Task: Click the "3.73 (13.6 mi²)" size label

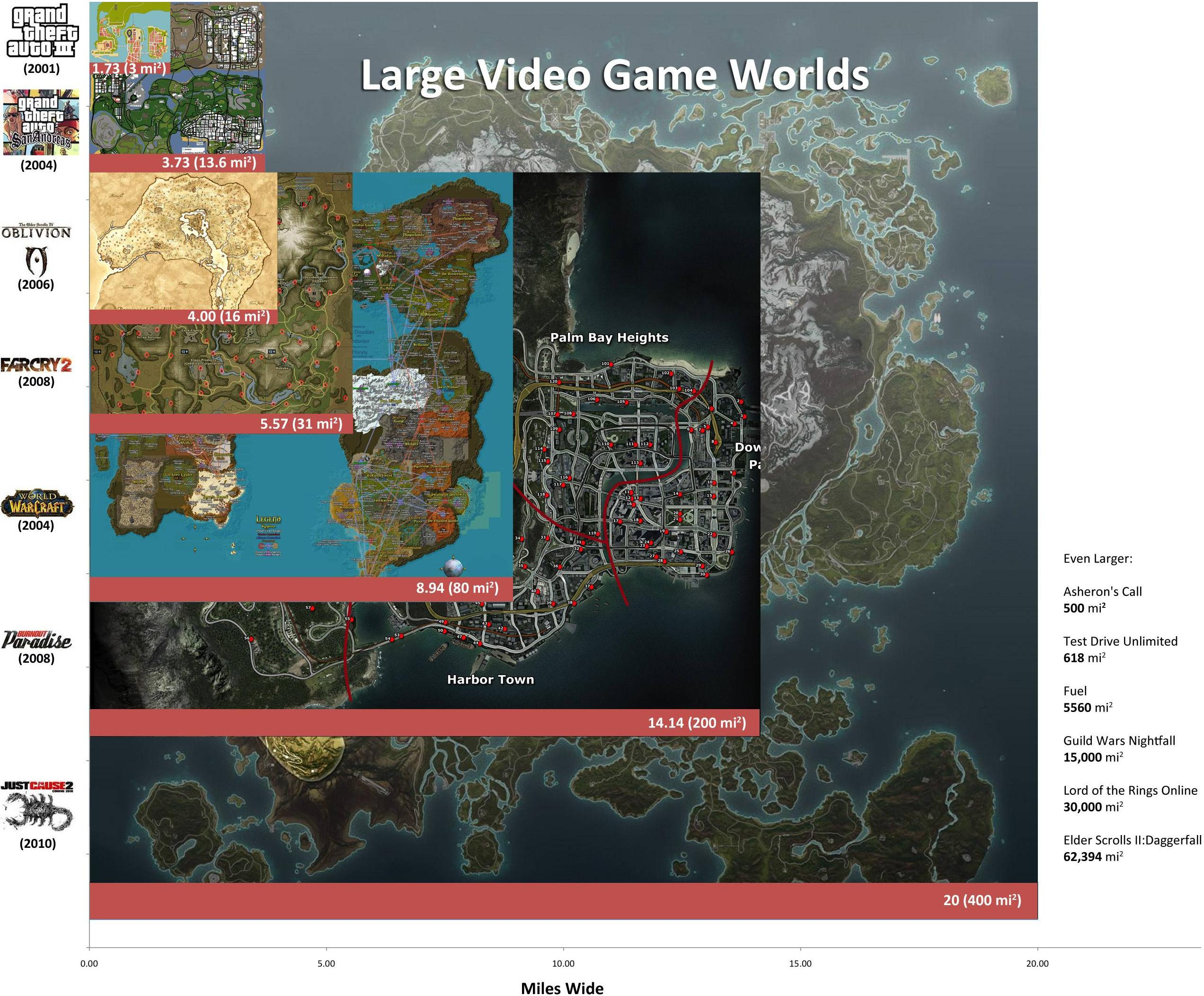Action: (x=209, y=162)
